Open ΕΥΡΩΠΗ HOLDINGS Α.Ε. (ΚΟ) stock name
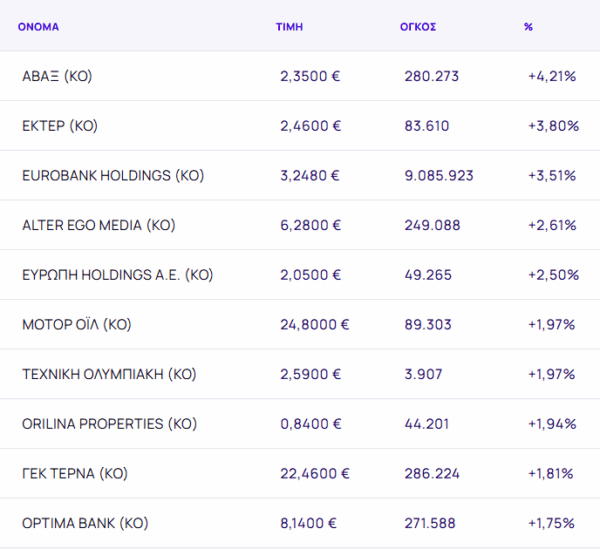Image resolution: width=600 pixels, height=549 pixels. [x=117, y=275]
